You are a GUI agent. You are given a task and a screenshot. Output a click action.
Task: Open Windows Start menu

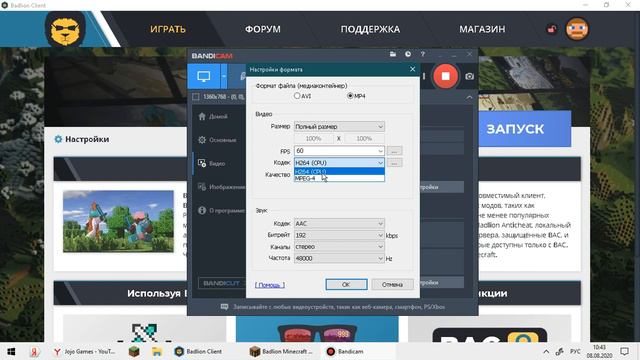(x=11, y=351)
